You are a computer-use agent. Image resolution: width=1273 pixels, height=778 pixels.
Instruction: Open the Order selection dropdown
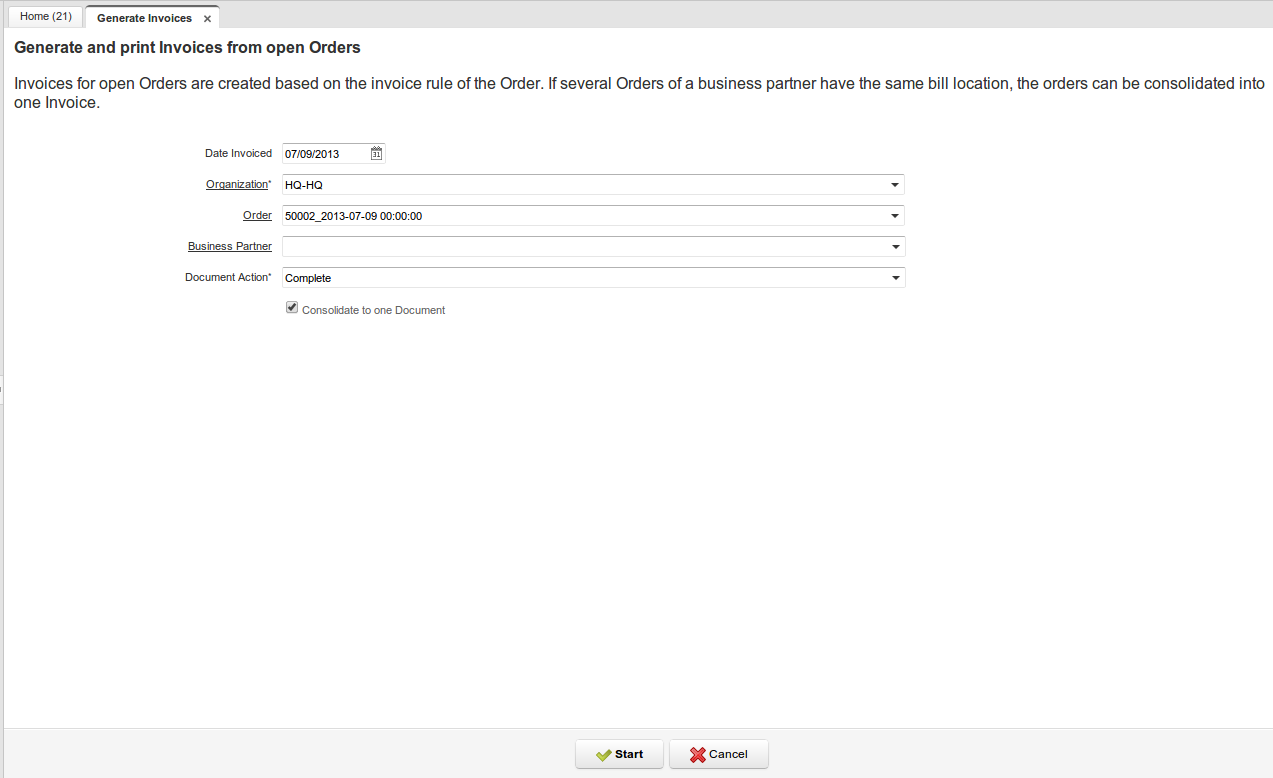(x=895, y=215)
